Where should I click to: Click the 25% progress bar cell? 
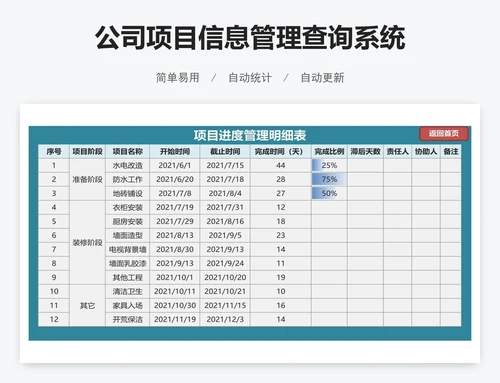coord(329,165)
